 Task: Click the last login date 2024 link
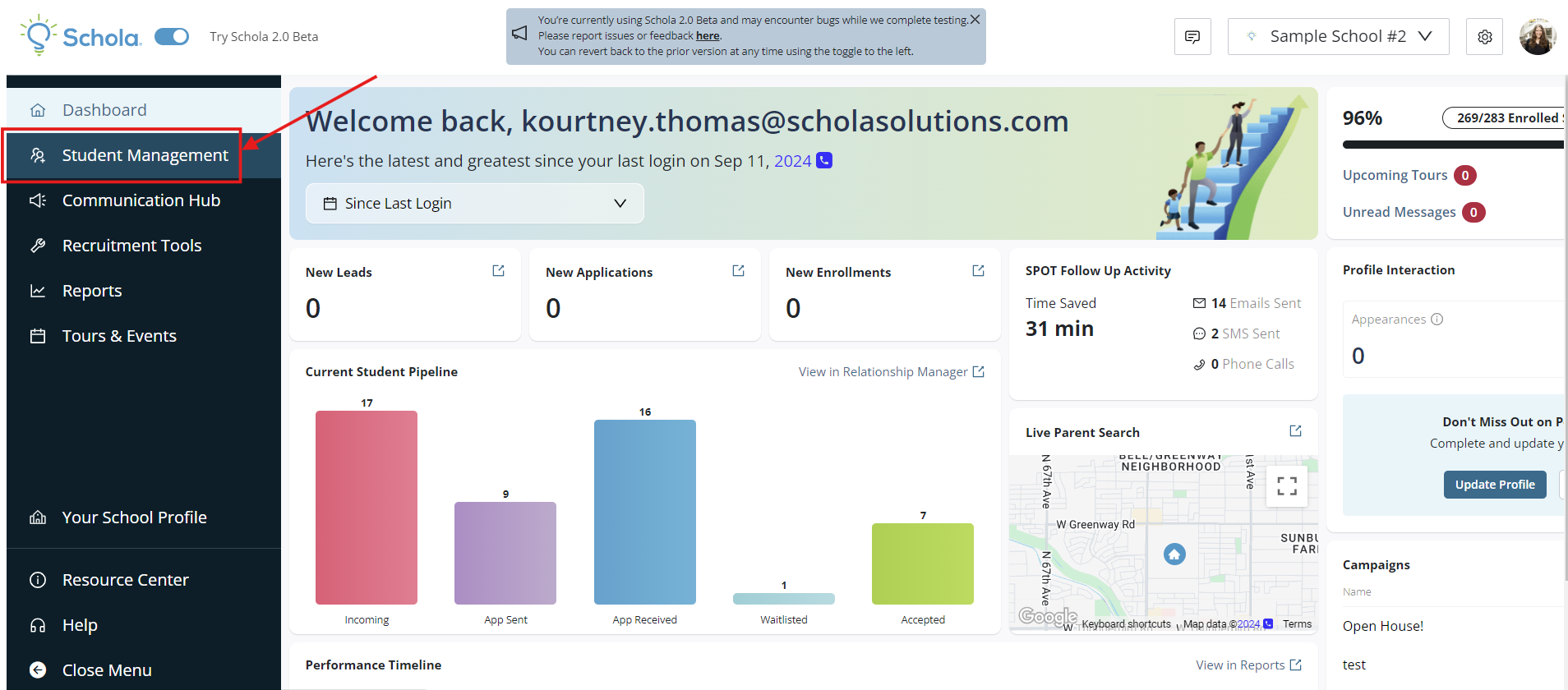pos(792,161)
